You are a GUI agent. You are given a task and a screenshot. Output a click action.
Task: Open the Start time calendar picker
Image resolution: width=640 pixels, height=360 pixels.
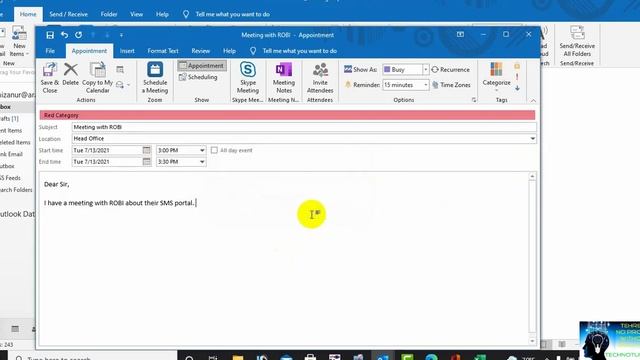tap(147, 150)
